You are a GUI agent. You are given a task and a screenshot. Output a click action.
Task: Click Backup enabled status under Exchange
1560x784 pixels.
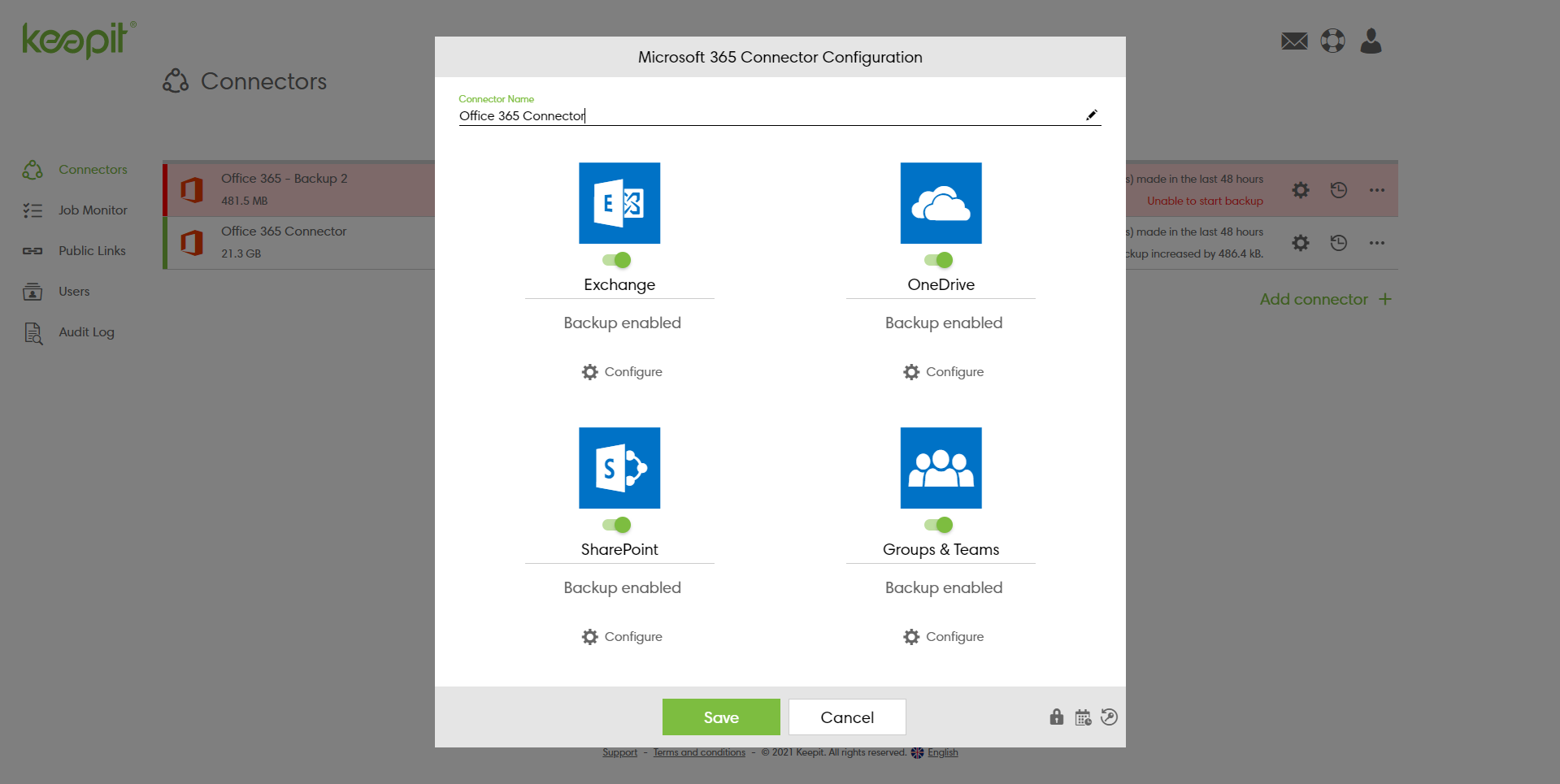point(623,323)
